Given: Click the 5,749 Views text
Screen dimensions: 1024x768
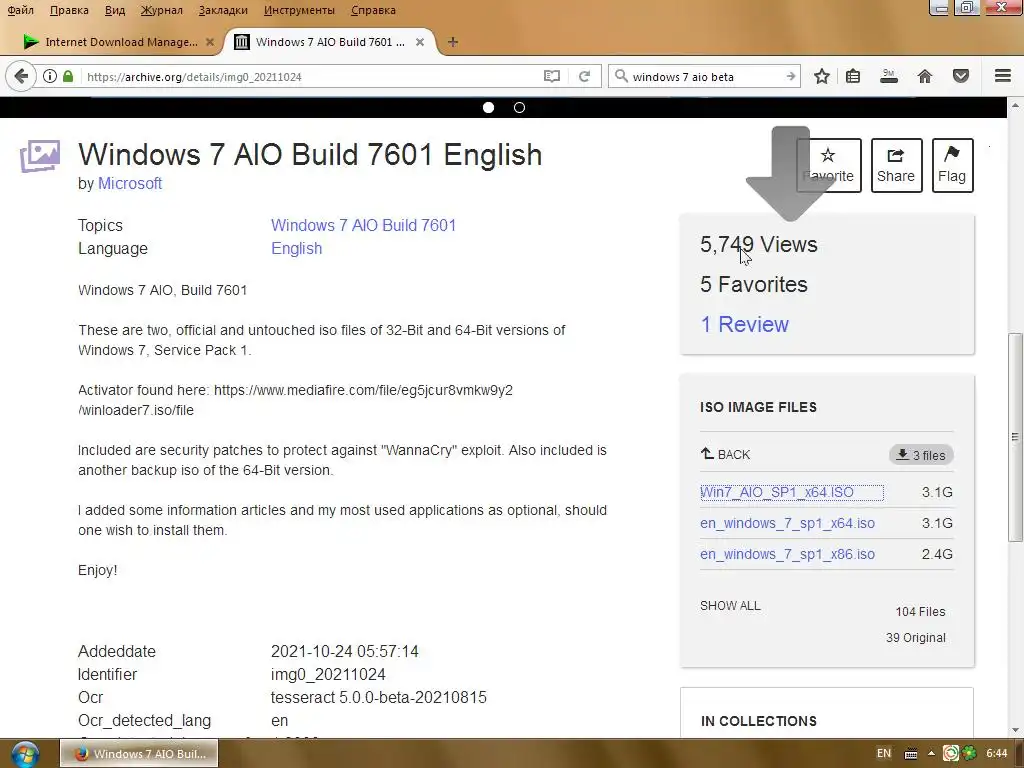Looking at the screenshot, I should 759,244.
